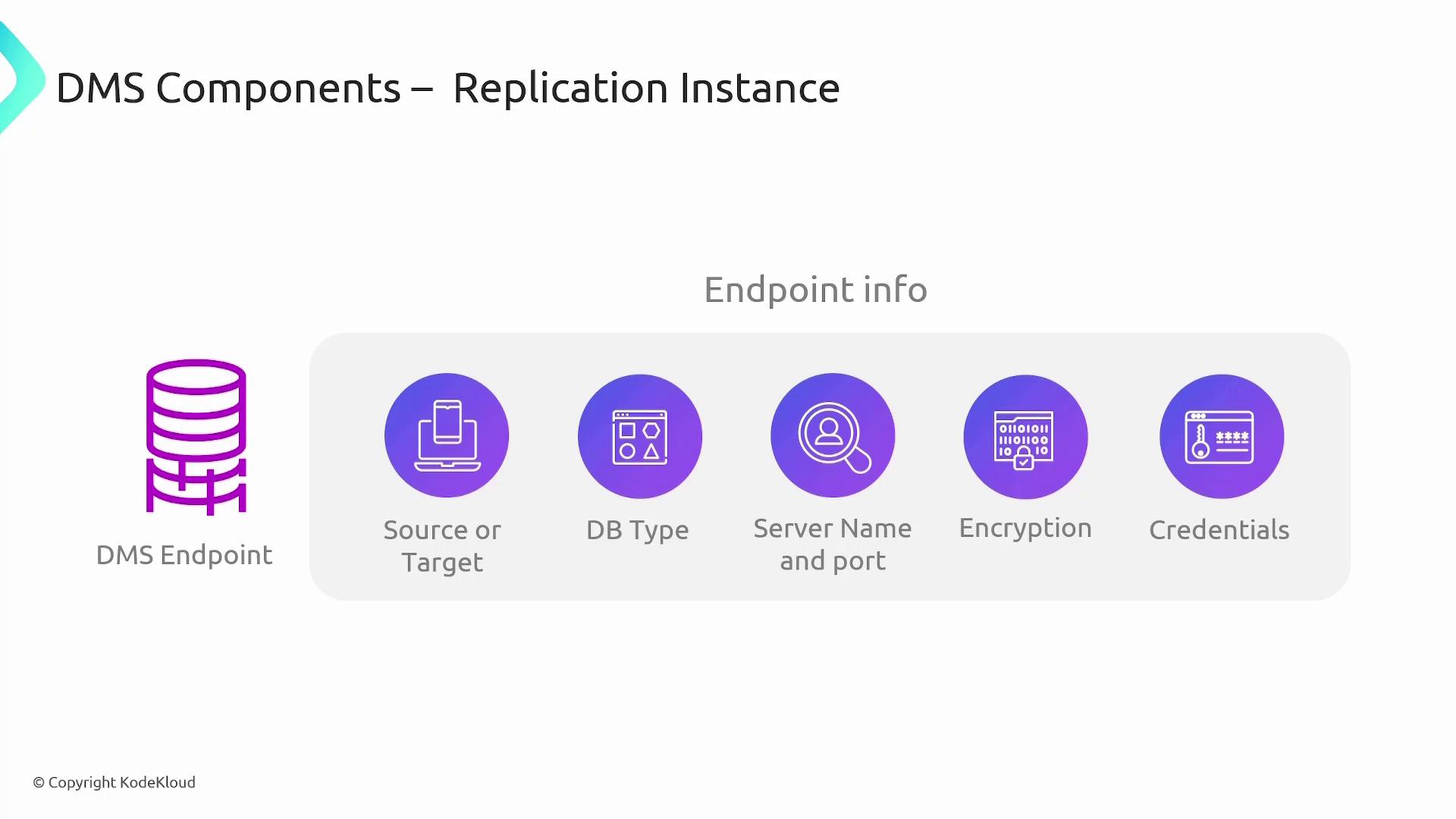The height and width of the screenshot is (819, 1456).
Task: Click the word "KodeKloud" in the footer
Action: [x=158, y=783]
